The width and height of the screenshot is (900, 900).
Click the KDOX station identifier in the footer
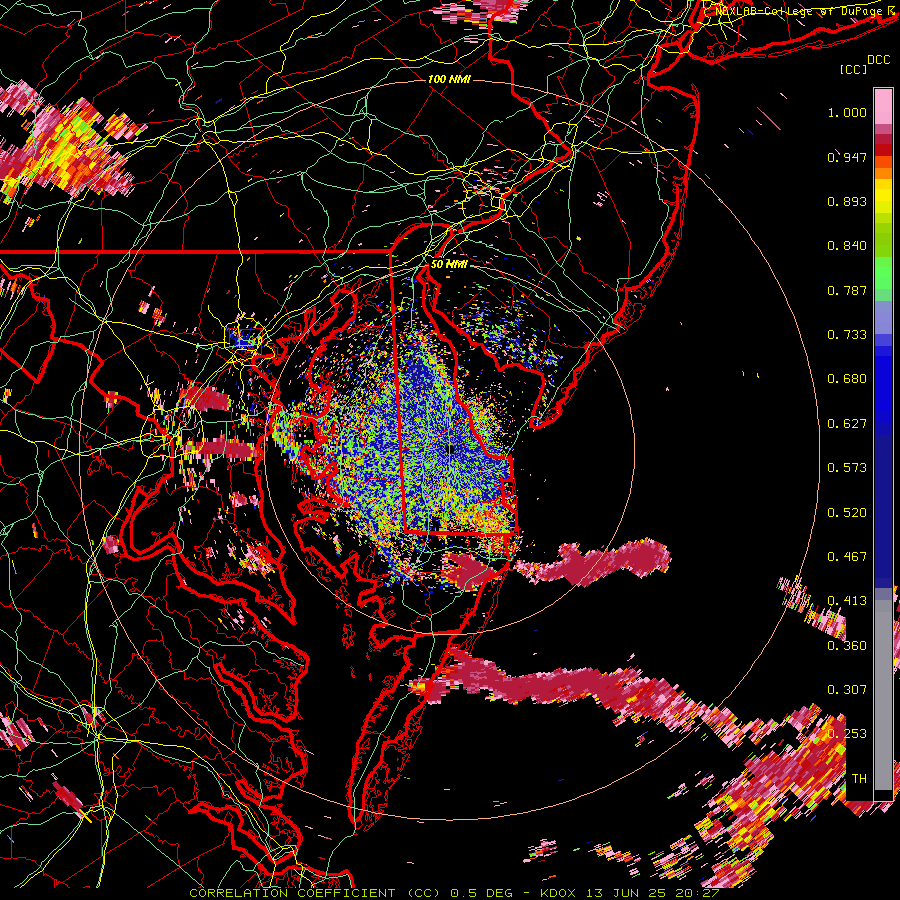557,893
